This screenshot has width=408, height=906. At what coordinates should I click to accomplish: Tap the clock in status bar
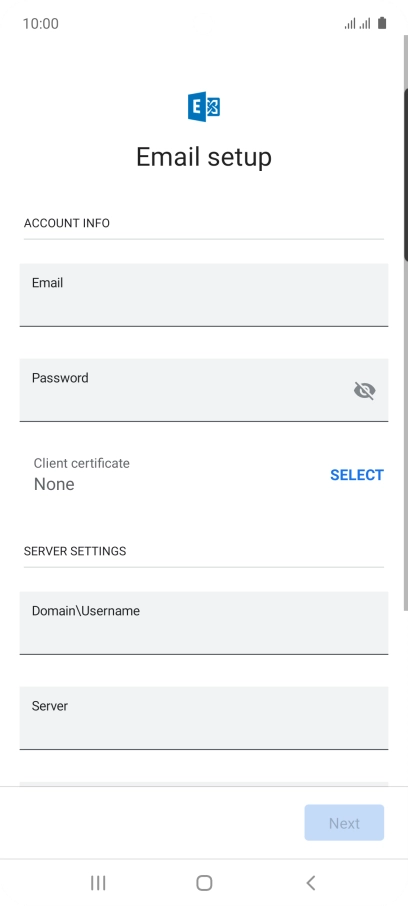pyautogui.click(x=40, y=24)
